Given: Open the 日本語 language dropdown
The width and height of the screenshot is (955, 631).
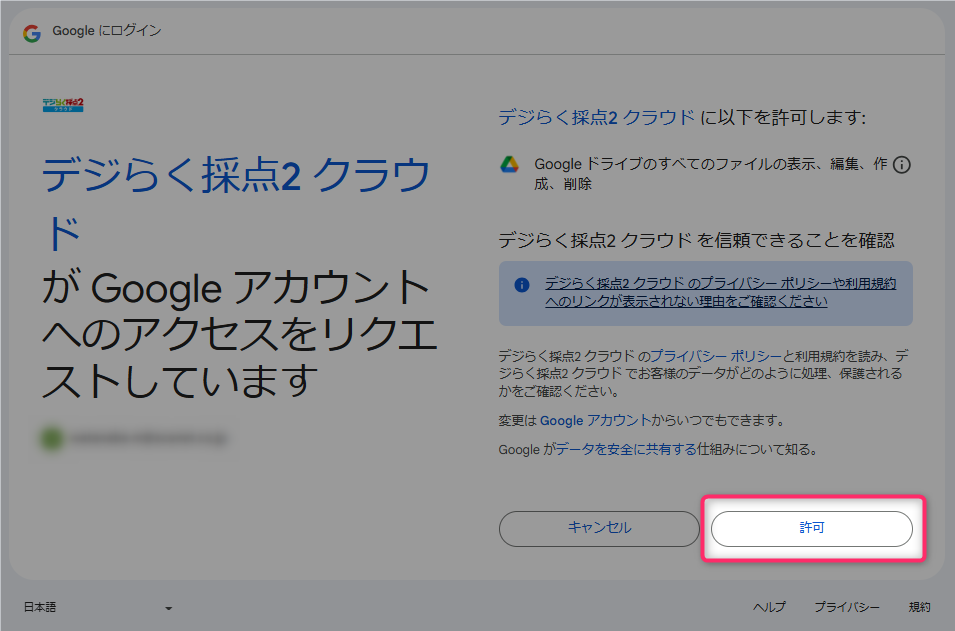Looking at the screenshot, I should click(97, 607).
